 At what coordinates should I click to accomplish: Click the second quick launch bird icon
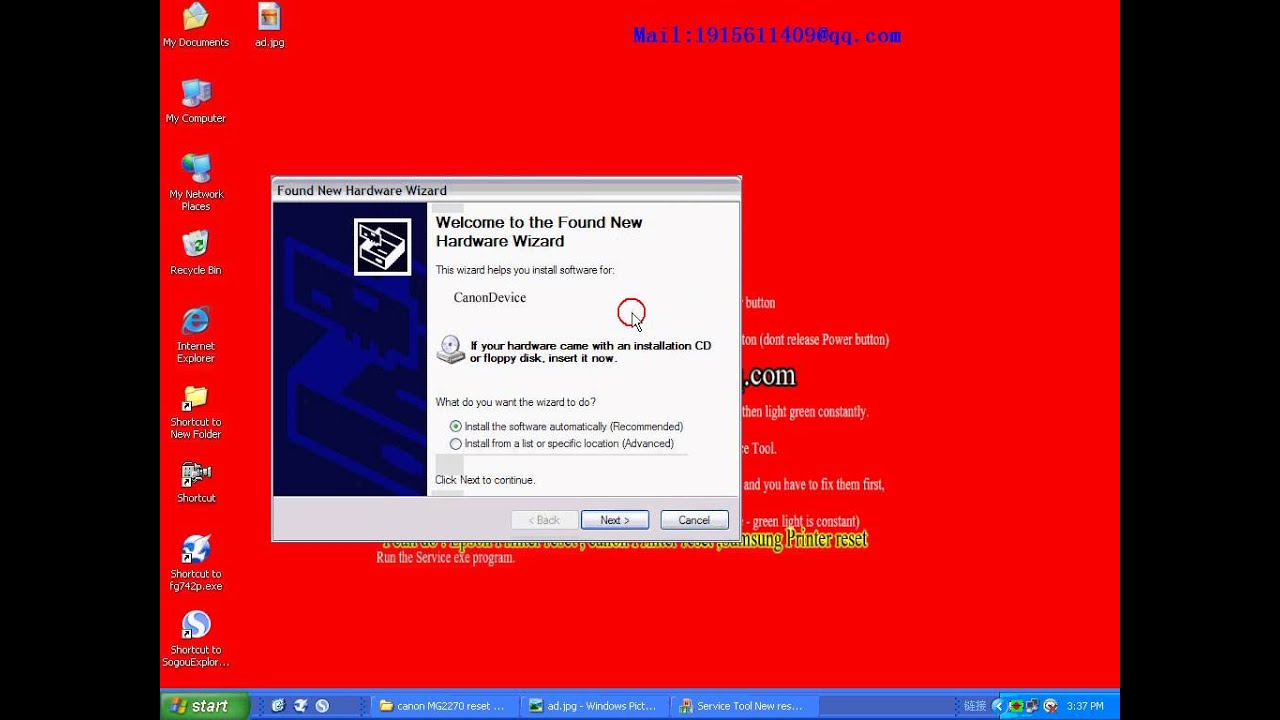pos(300,706)
